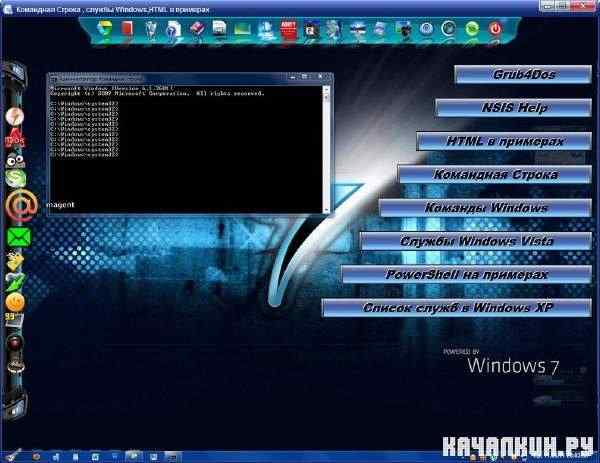
Task: Open the Командная Строка button
Action: (x=495, y=174)
